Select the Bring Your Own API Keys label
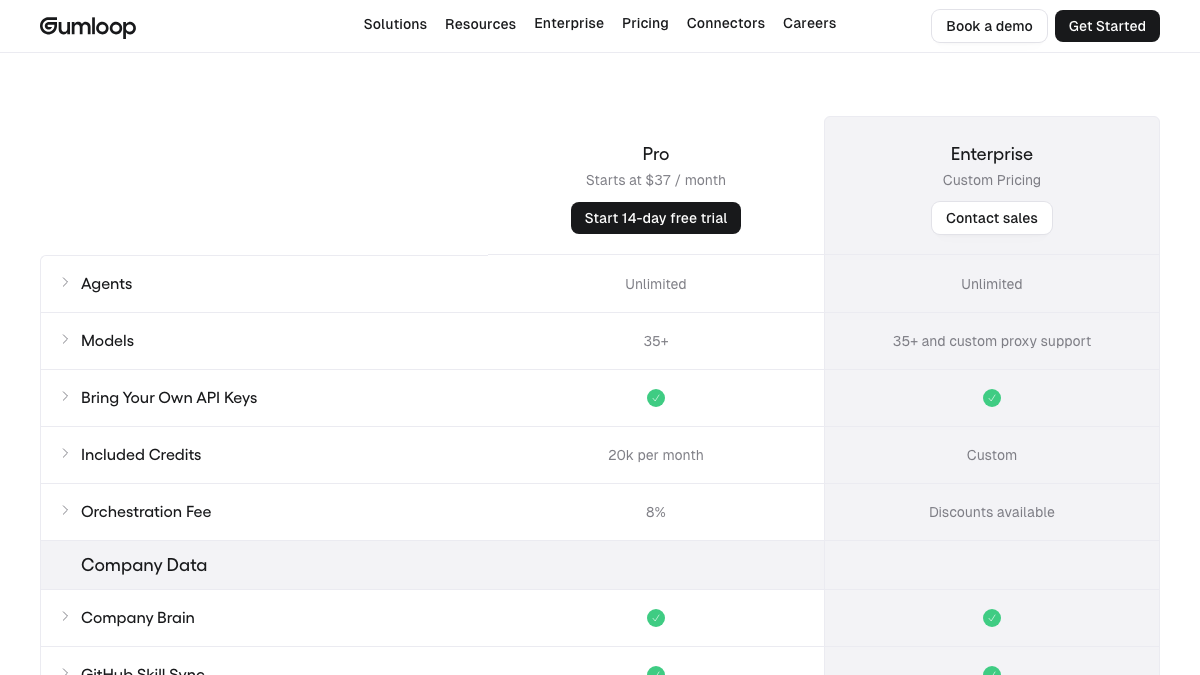This screenshot has height=675, width=1200. [169, 398]
